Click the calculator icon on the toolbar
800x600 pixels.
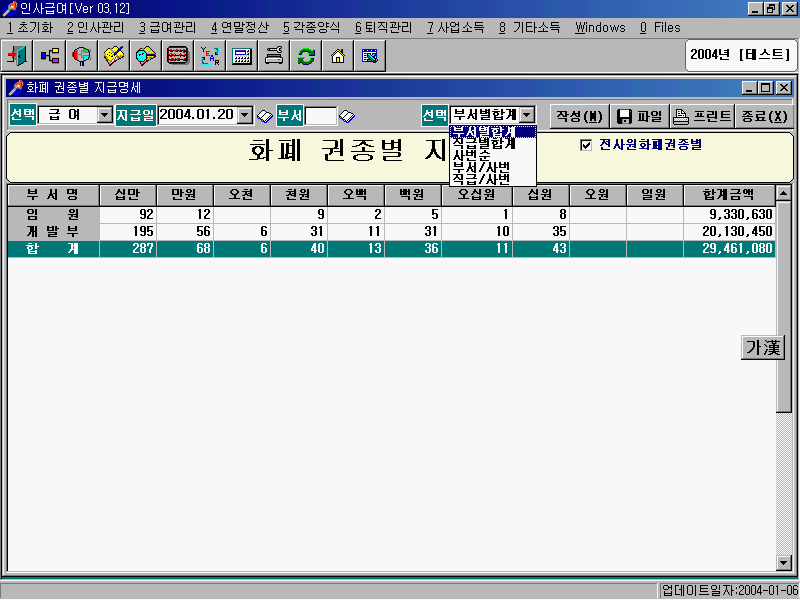pos(241,55)
